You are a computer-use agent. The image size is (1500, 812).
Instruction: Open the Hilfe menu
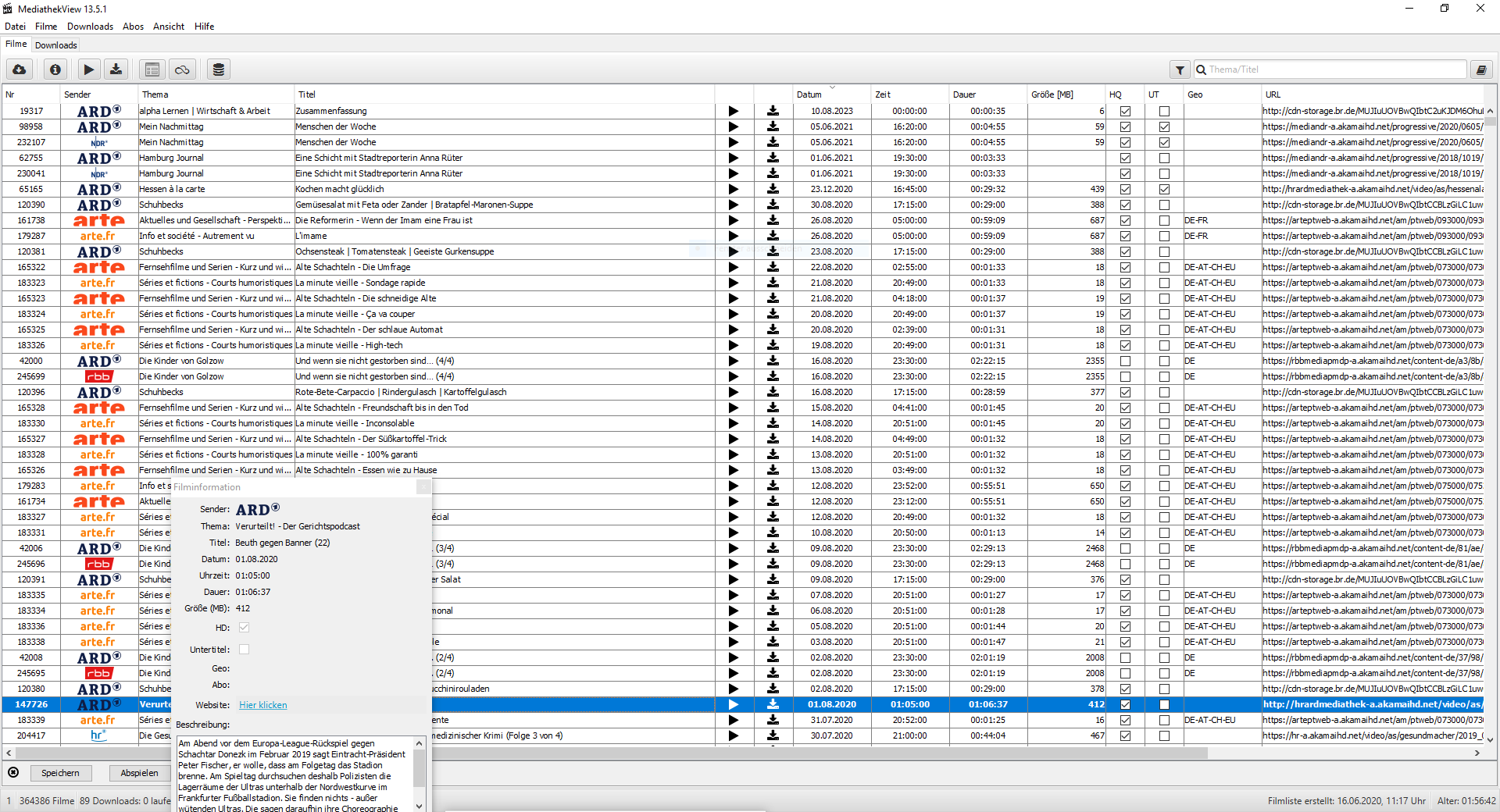tap(204, 27)
